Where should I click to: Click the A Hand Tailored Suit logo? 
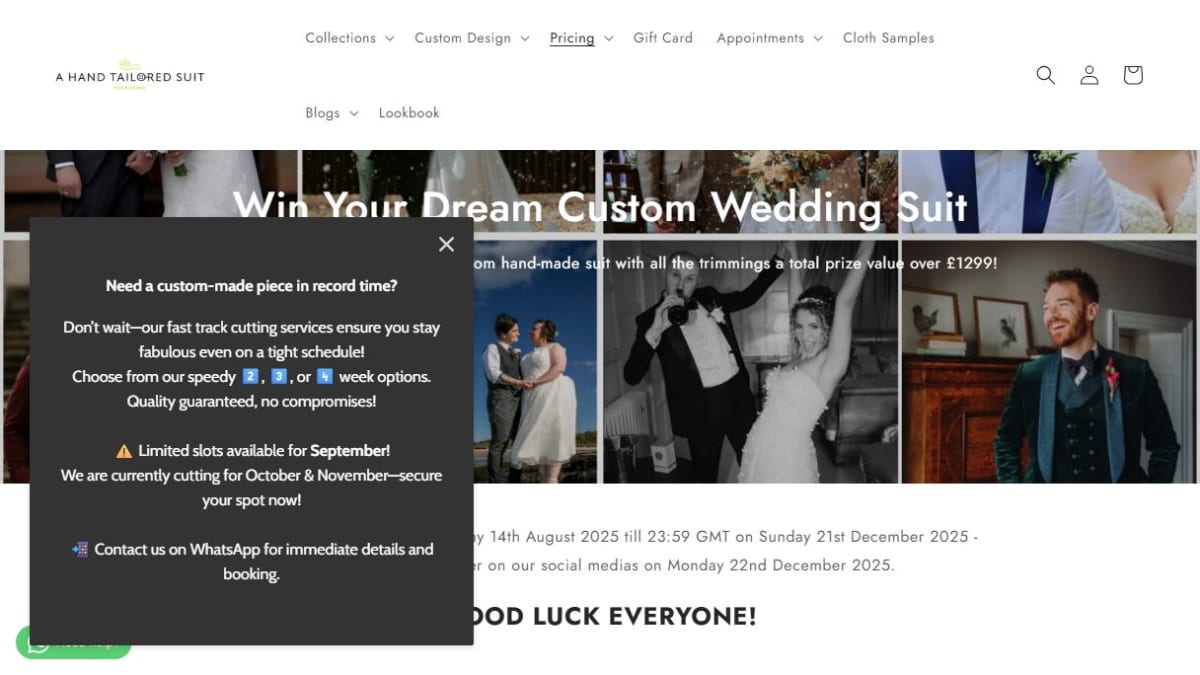click(x=130, y=76)
